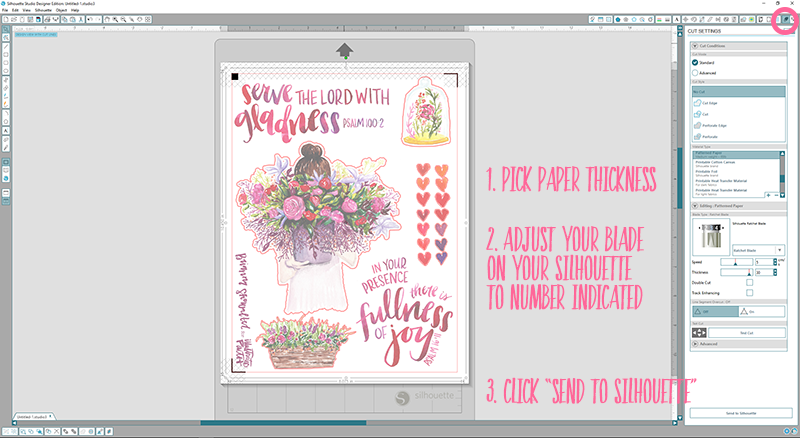Pick the Draw a Rectangle tool

coord(6,54)
